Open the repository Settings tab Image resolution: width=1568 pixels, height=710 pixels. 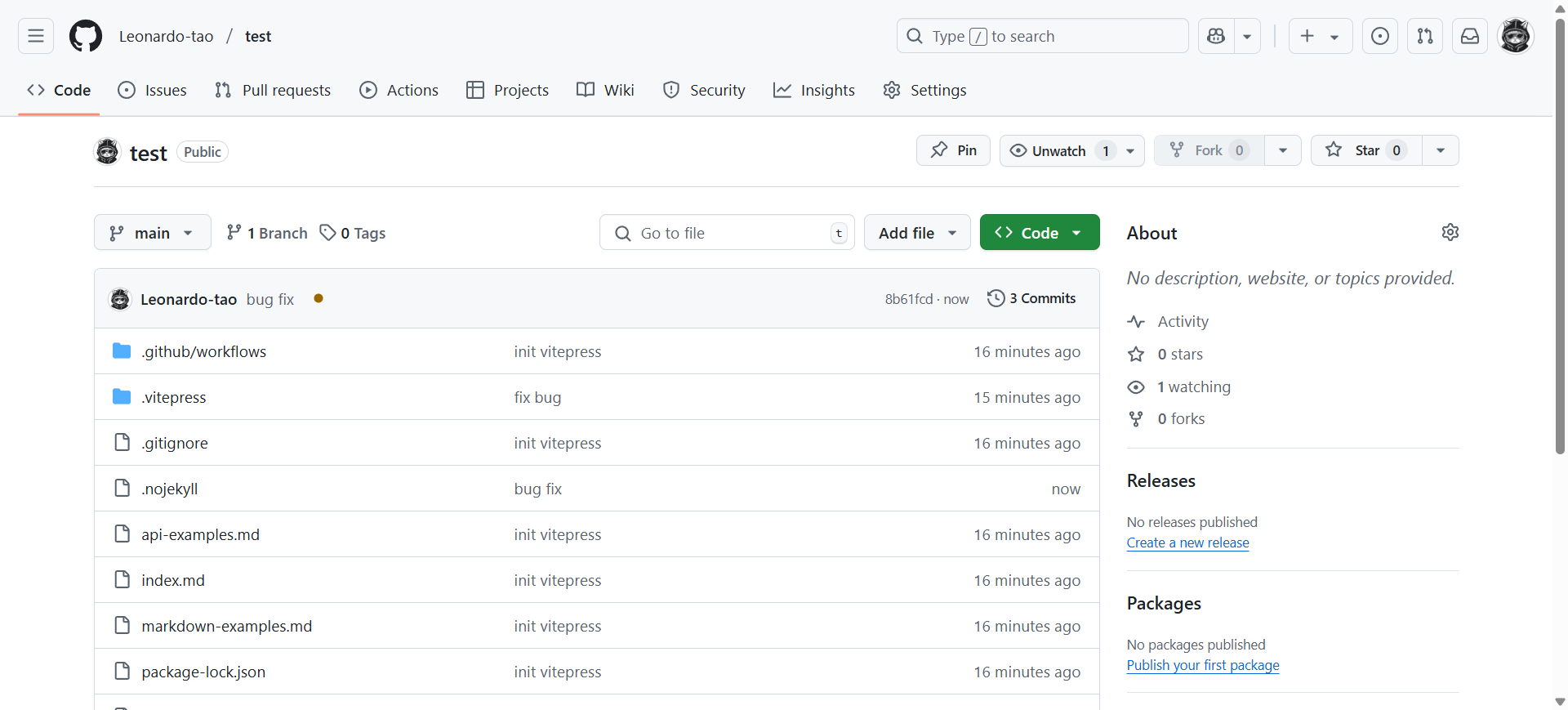[925, 90]
